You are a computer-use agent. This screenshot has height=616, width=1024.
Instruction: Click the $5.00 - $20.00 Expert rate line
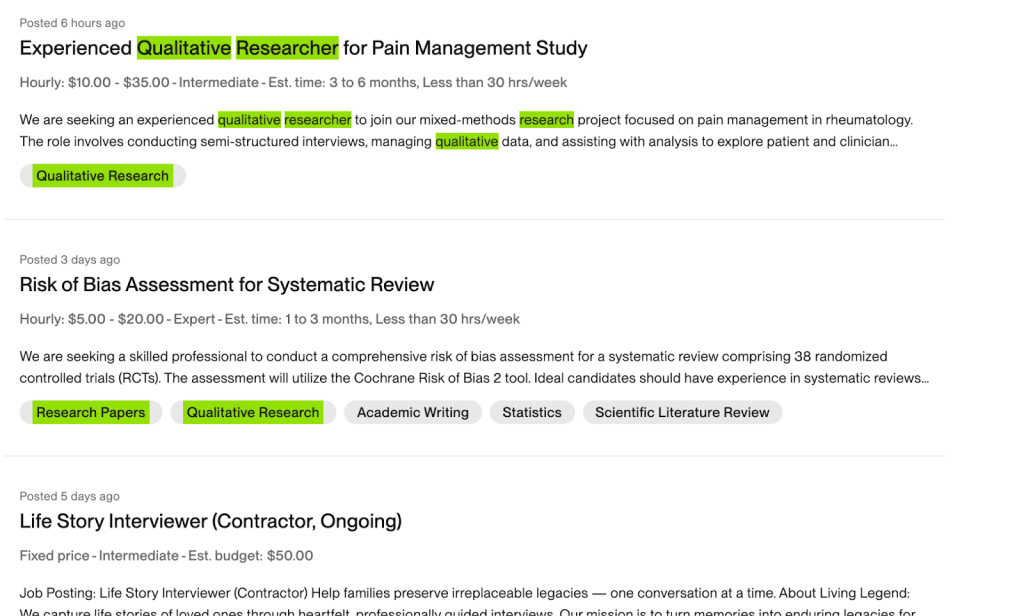coord(270,319)
